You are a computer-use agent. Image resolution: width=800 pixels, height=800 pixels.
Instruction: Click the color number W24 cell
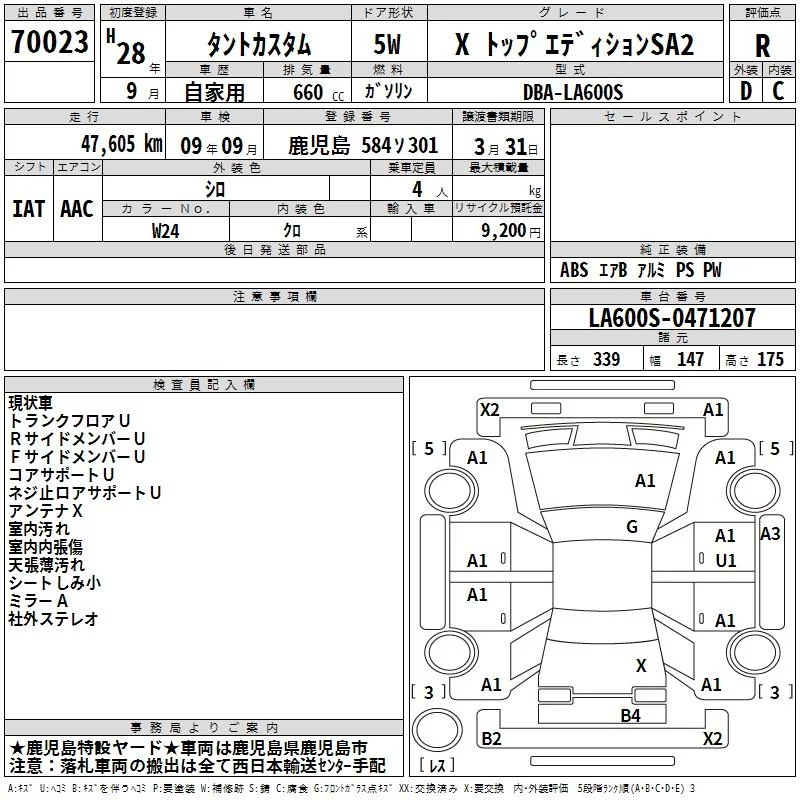166,229
